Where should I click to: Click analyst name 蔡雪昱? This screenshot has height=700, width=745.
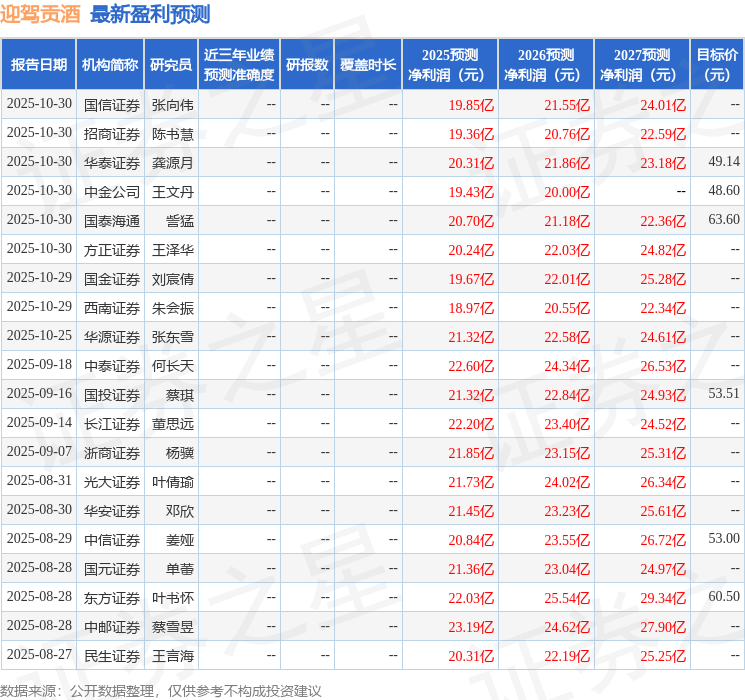(173, 627)
